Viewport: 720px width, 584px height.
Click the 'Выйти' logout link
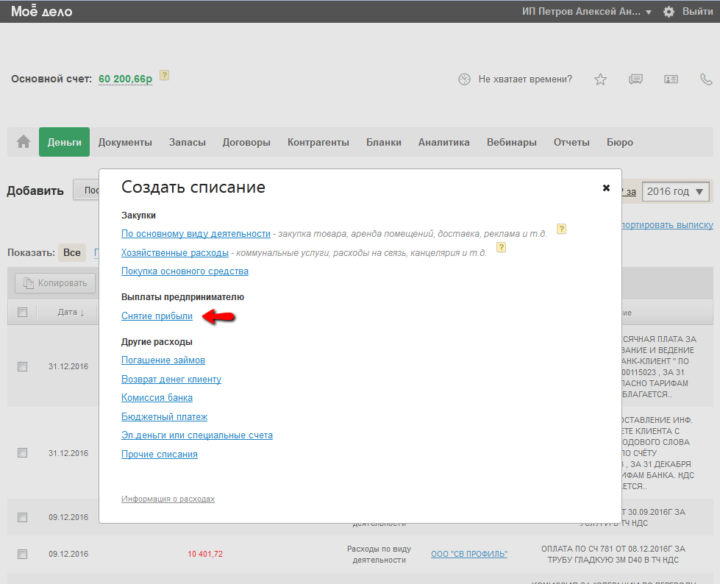pos(697,11)
